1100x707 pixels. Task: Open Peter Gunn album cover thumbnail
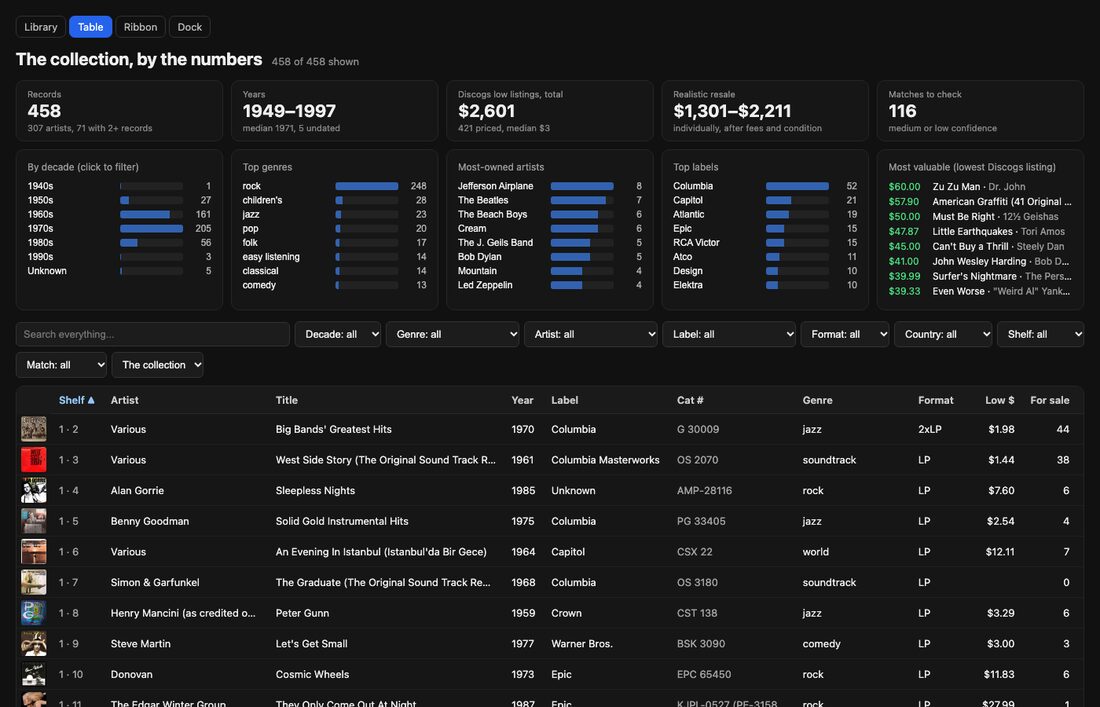(x=34, y=613)
